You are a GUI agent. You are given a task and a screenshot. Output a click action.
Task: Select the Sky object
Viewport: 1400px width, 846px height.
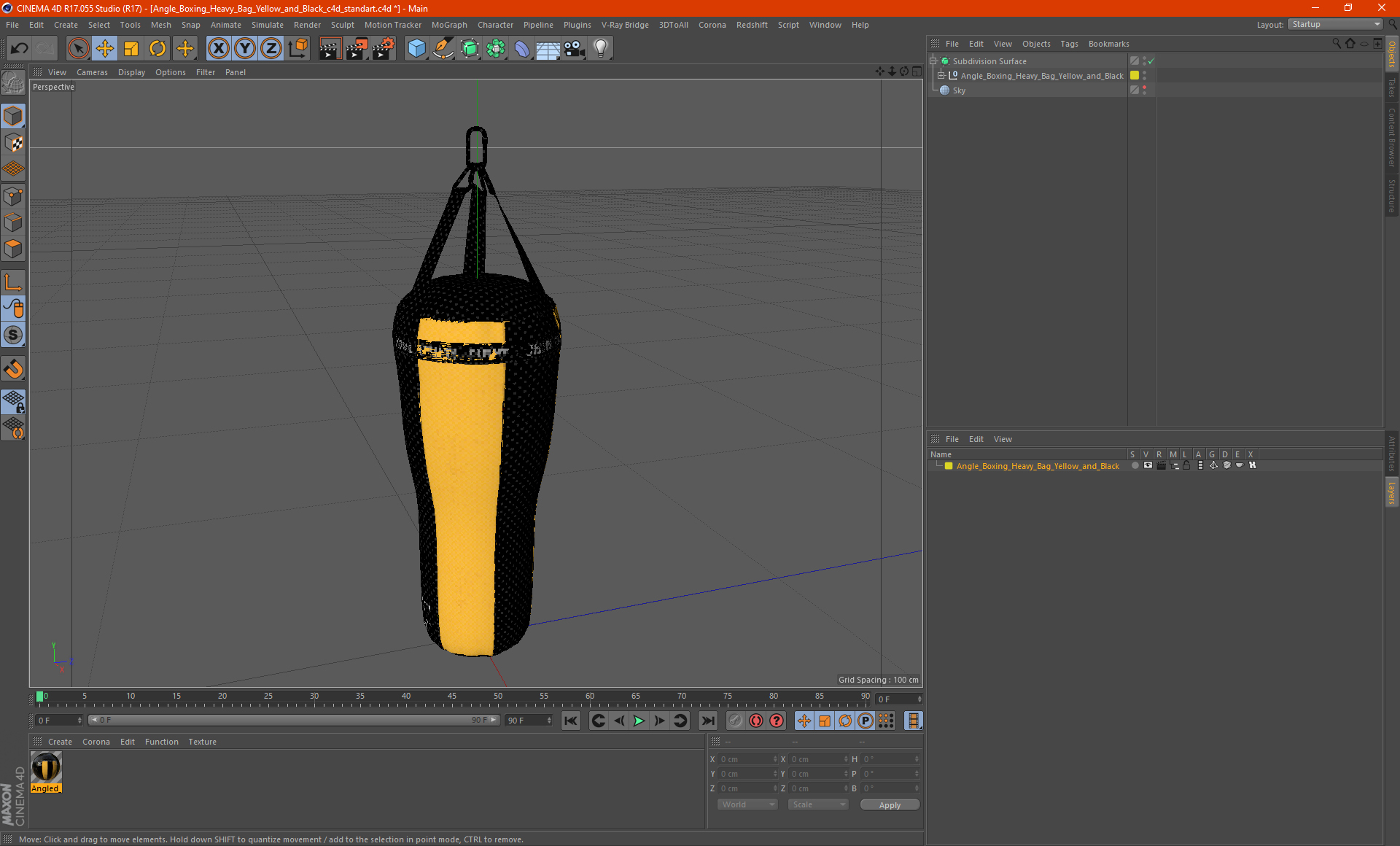pos(959,90)
